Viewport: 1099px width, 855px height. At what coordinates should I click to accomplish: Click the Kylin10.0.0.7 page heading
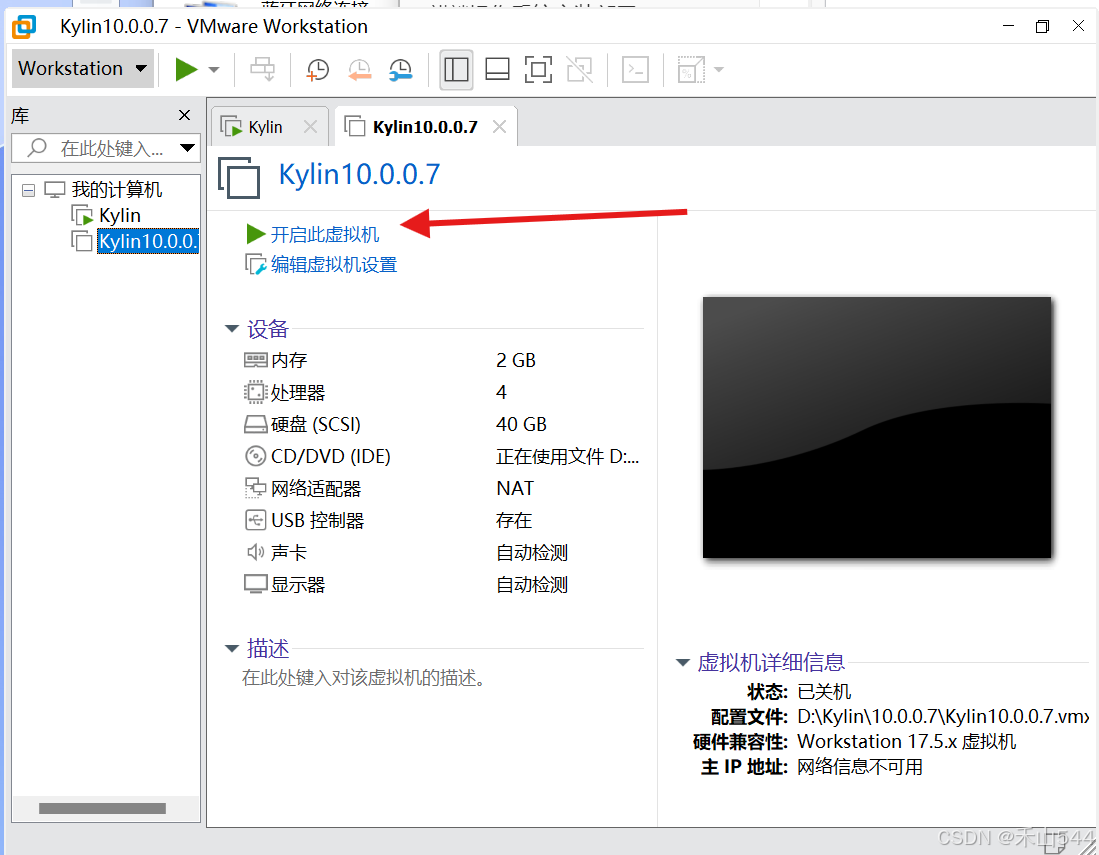(x=360, y=175)
